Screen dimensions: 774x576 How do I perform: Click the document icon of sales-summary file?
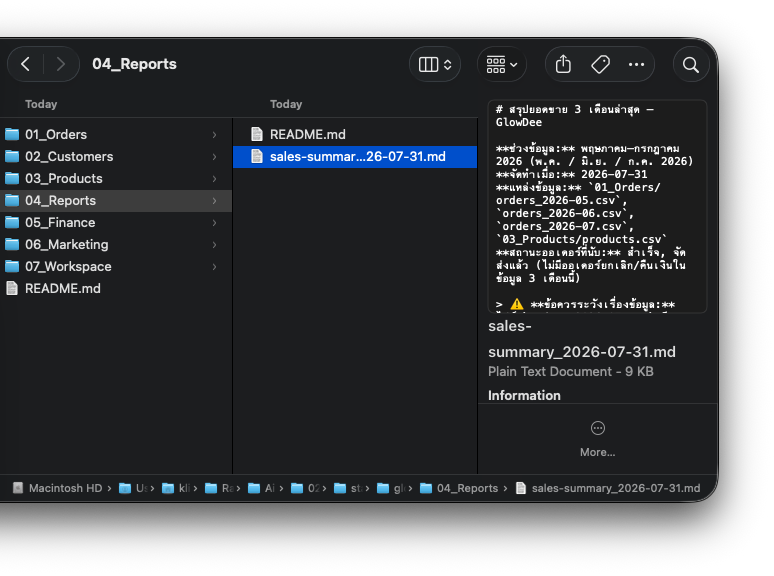257,156
